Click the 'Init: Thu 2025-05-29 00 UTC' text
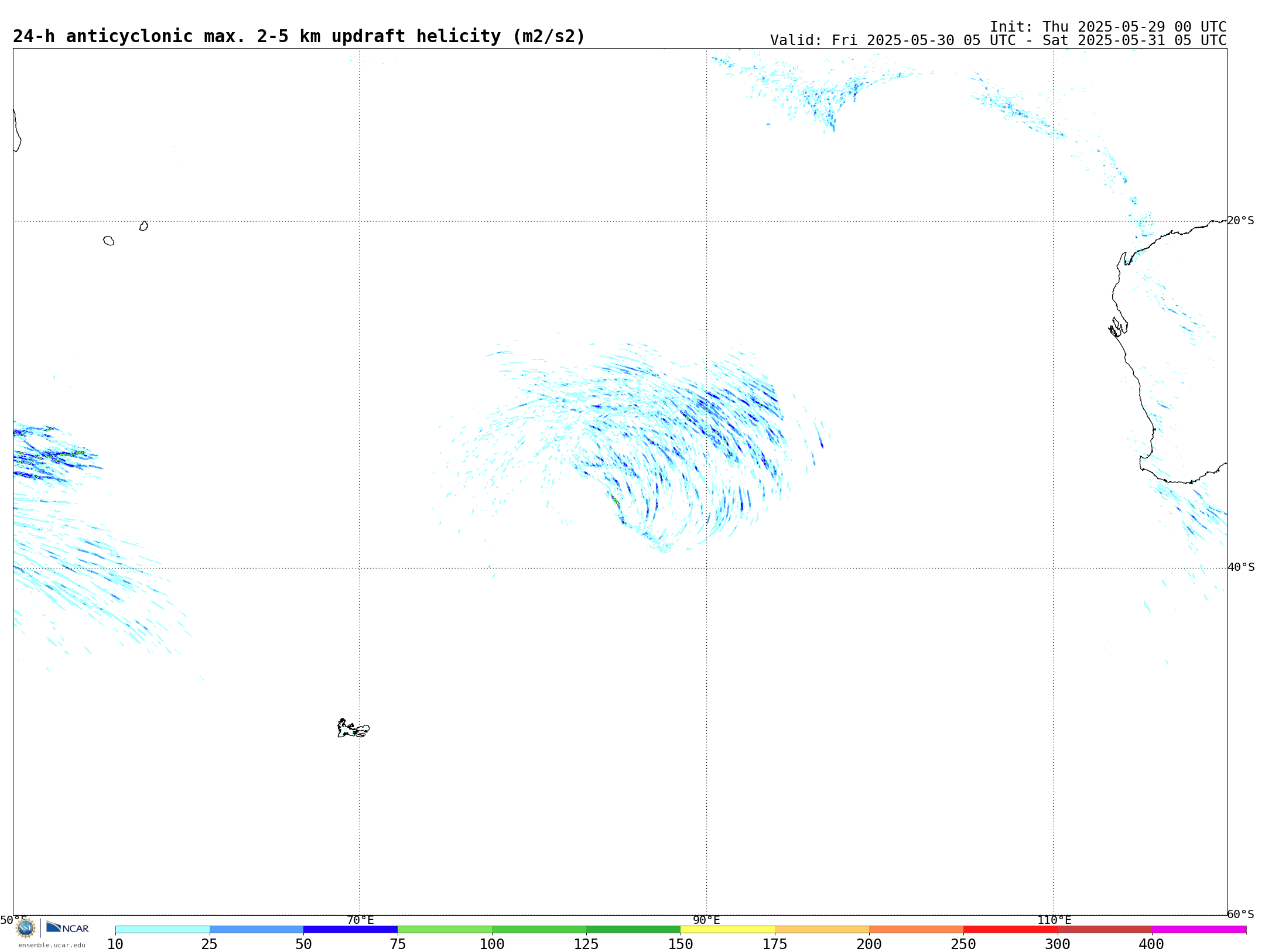This screenshot has width=1265, height=952. coord(1108,27)
